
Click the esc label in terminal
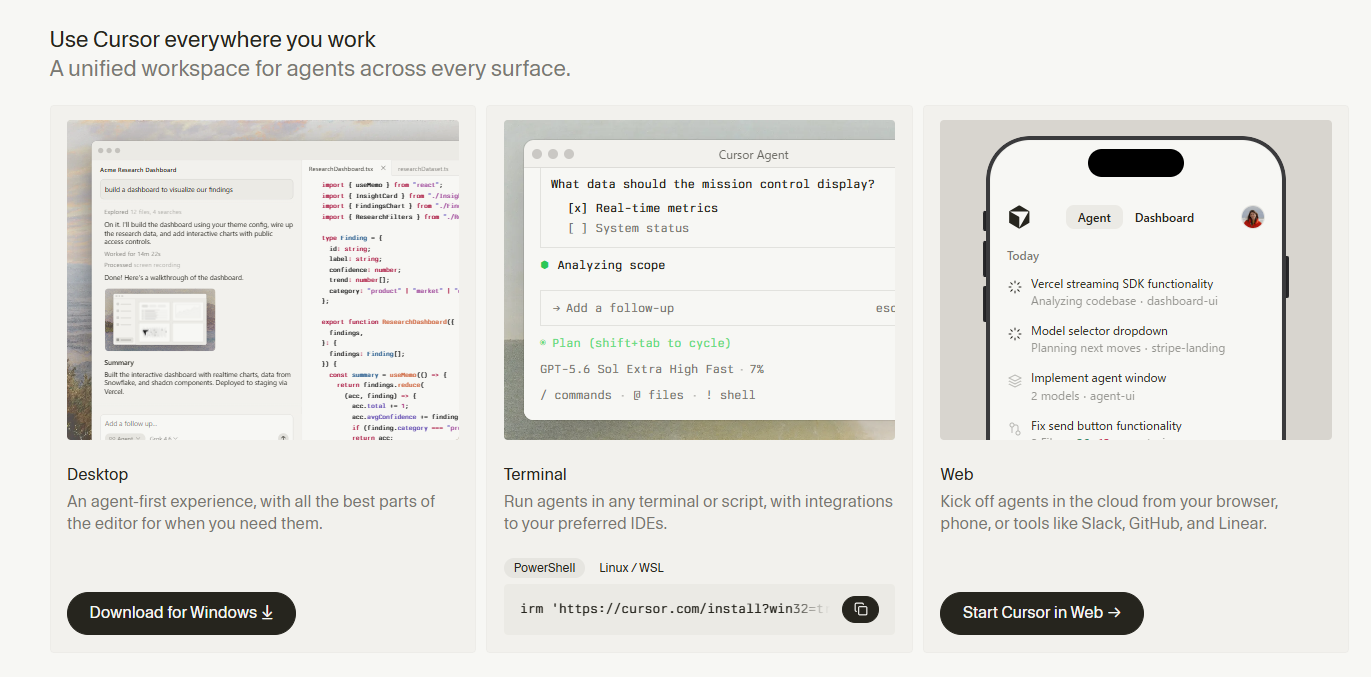click(x=885, y=308)
